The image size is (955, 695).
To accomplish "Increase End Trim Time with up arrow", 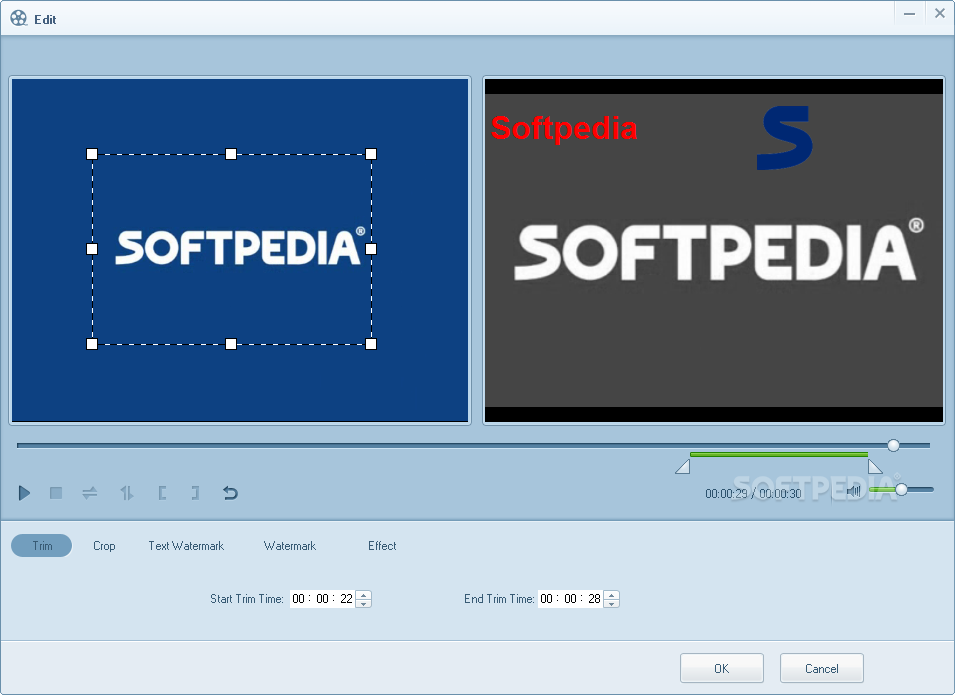I will coord(611,595).
